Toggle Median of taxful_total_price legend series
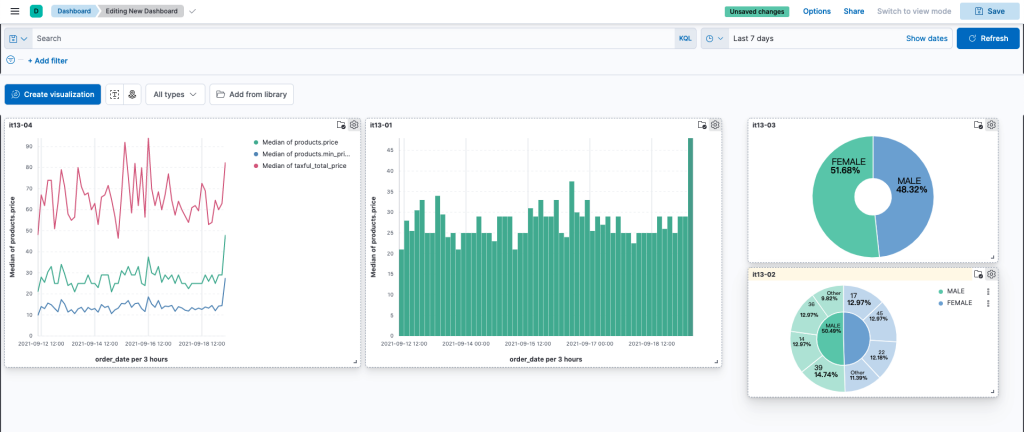Screen dimensions: 1024x432 pos(304,166)
